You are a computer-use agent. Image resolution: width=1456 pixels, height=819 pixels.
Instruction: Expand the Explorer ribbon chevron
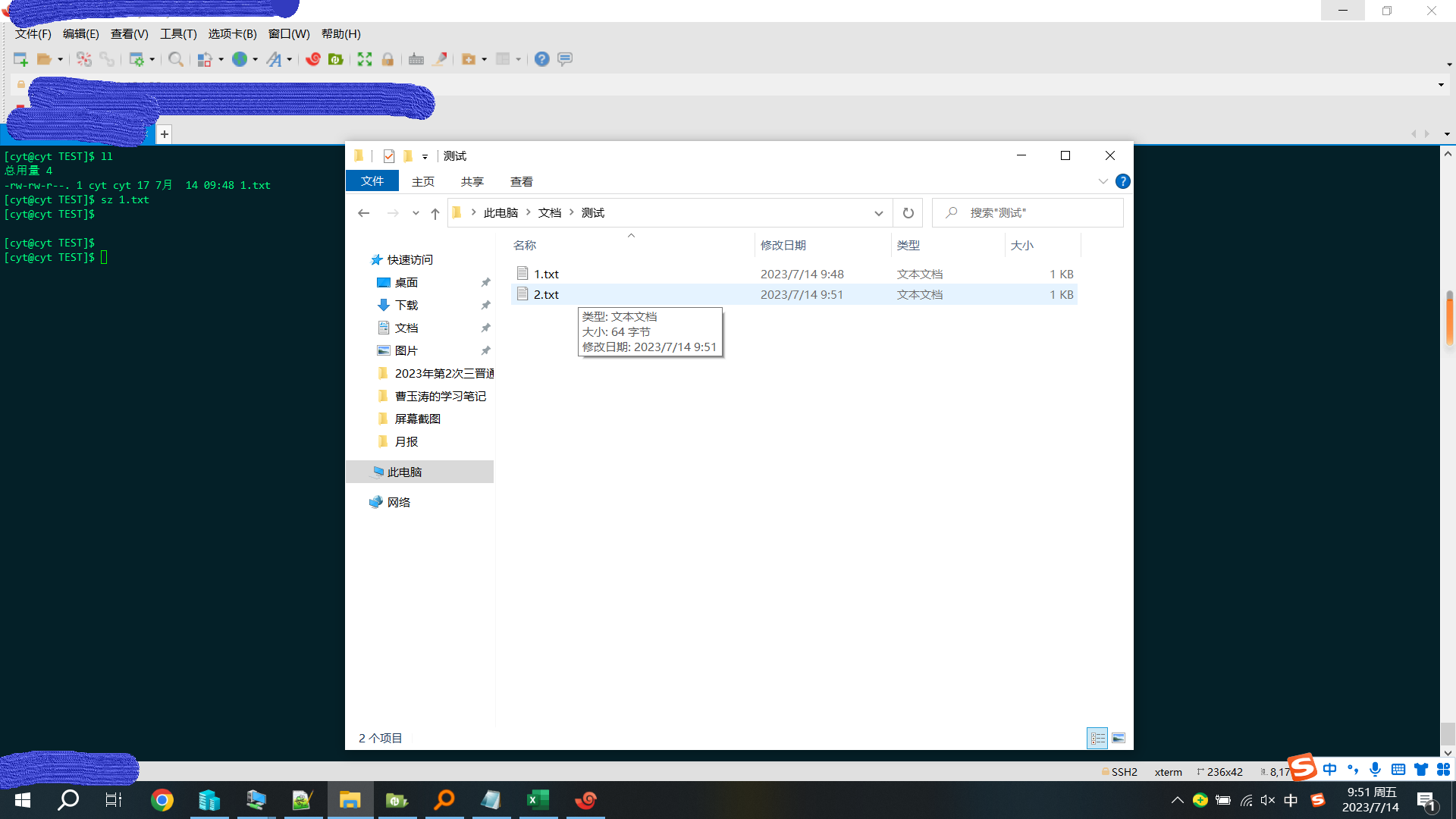click(1103, 181)
